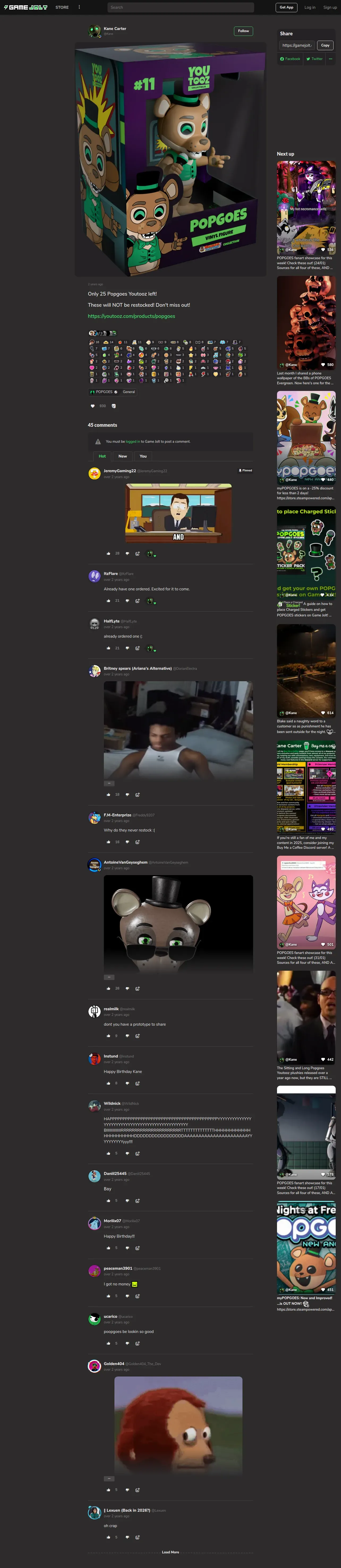The height and width of the screenshot is (1568, 341).
Task: Thumbs down JeremyGaming22's comment
Action: (x=127, y=553)
